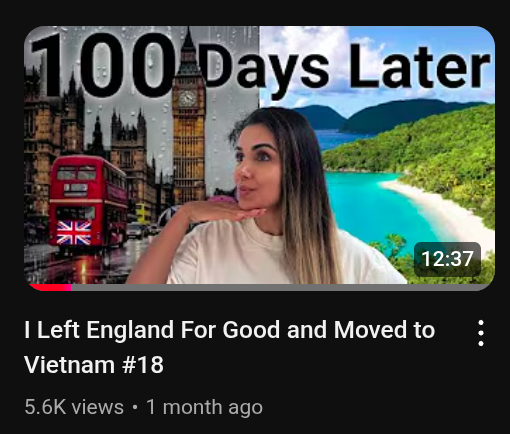Open the "I Left England For Good" title
This screenshot has height=434, width=510.
pyautogui.click(x=230, y=330)
